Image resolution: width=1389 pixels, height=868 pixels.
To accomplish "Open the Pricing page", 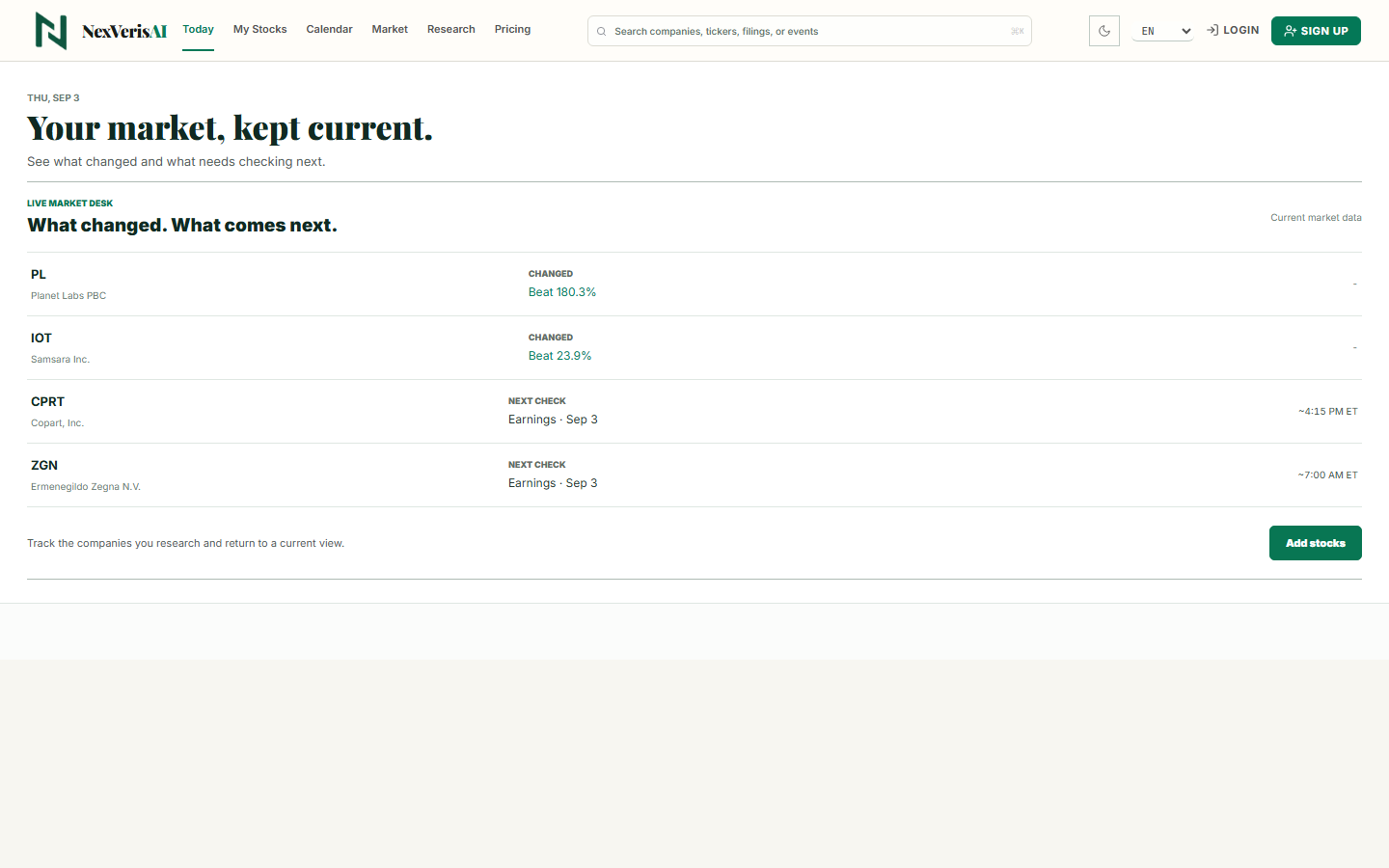I will tap(512, 29).
